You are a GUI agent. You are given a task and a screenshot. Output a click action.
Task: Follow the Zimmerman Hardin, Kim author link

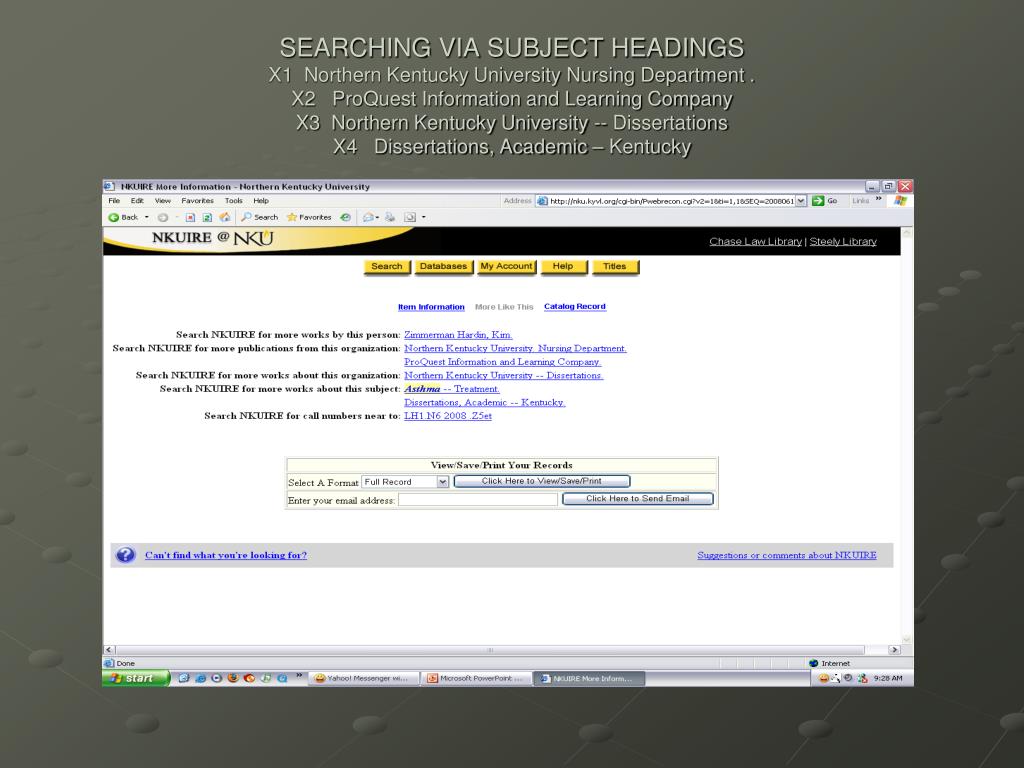coord(458,335)
